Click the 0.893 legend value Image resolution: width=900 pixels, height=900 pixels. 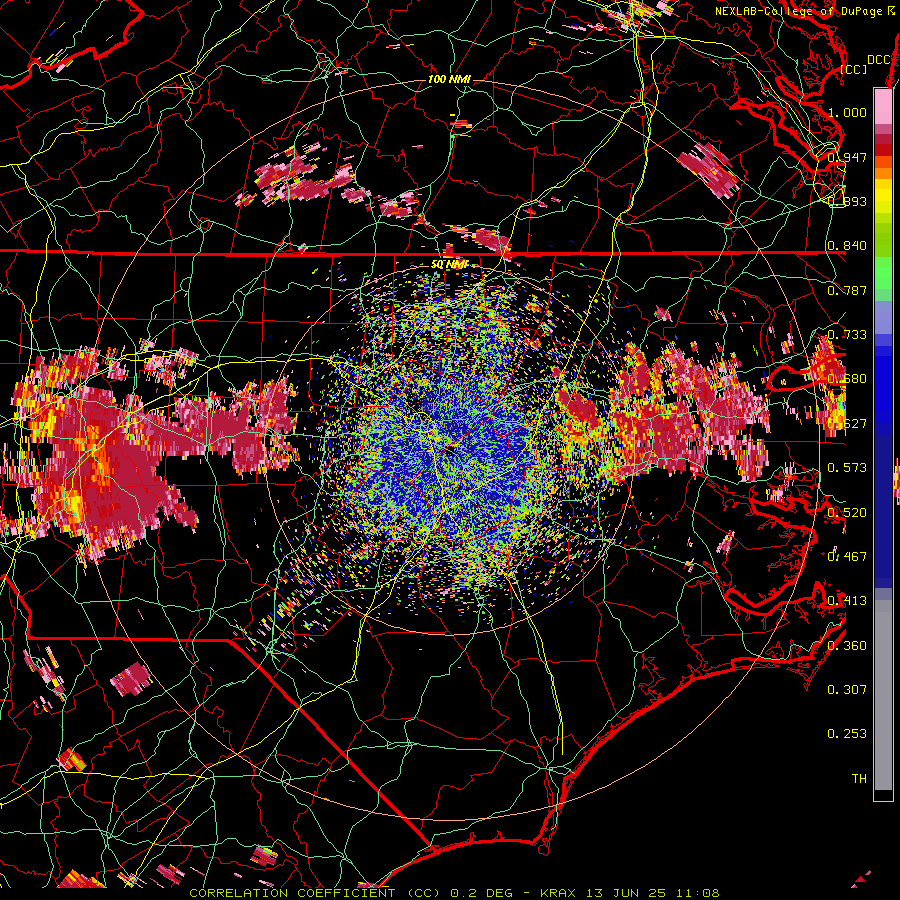pyautogui.click(x=847, y=201)
